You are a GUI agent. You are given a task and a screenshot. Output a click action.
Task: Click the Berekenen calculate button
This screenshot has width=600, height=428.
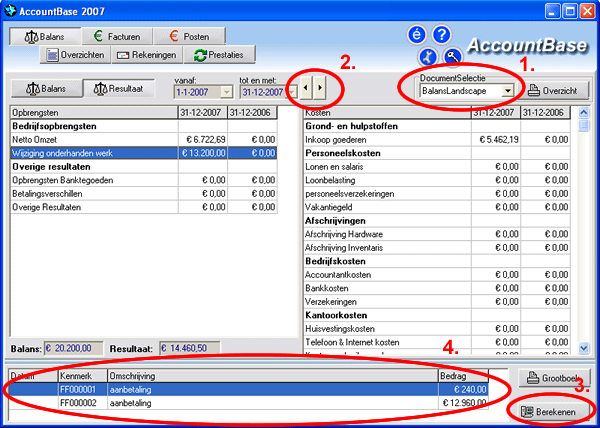point(553,411)
